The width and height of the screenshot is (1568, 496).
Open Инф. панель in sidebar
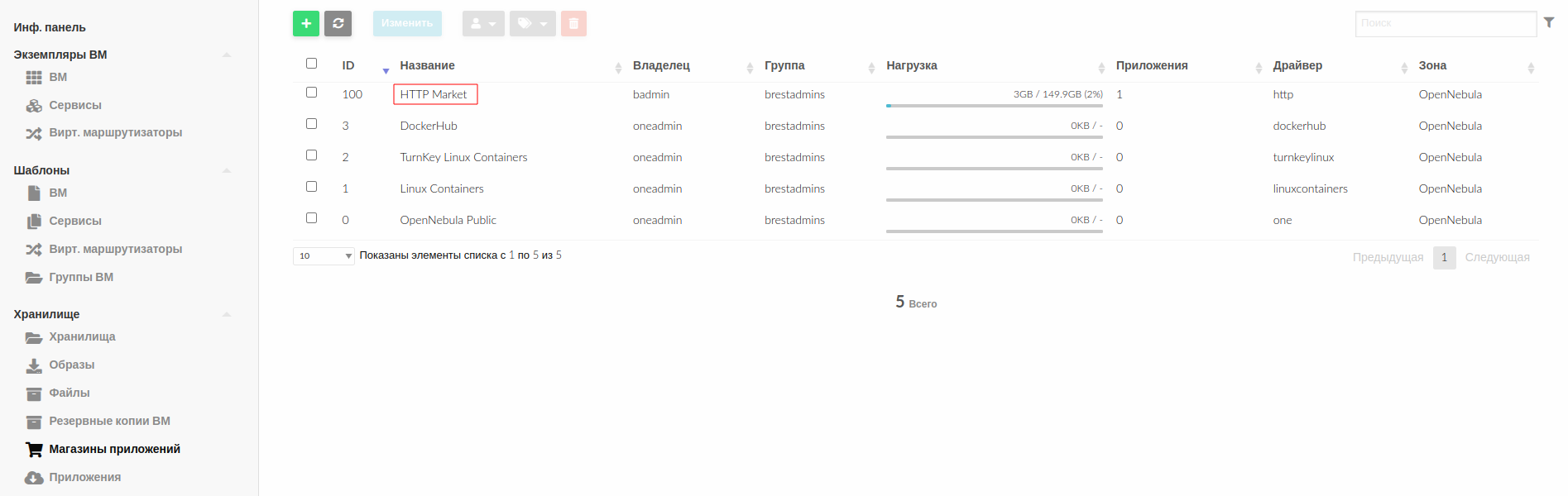point(50,27)
